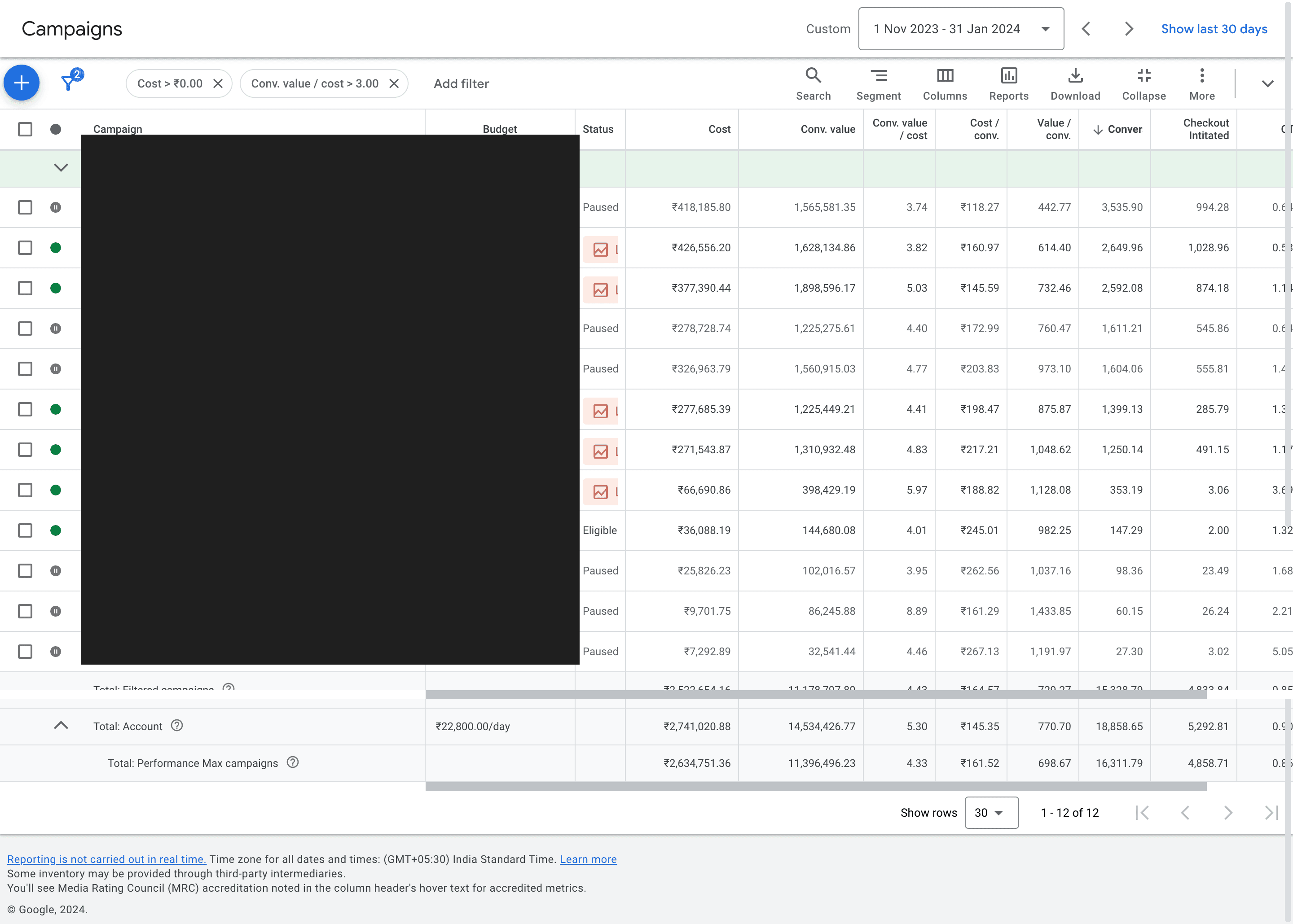Open the Segment menu
1293x924 pixels.
878,83
